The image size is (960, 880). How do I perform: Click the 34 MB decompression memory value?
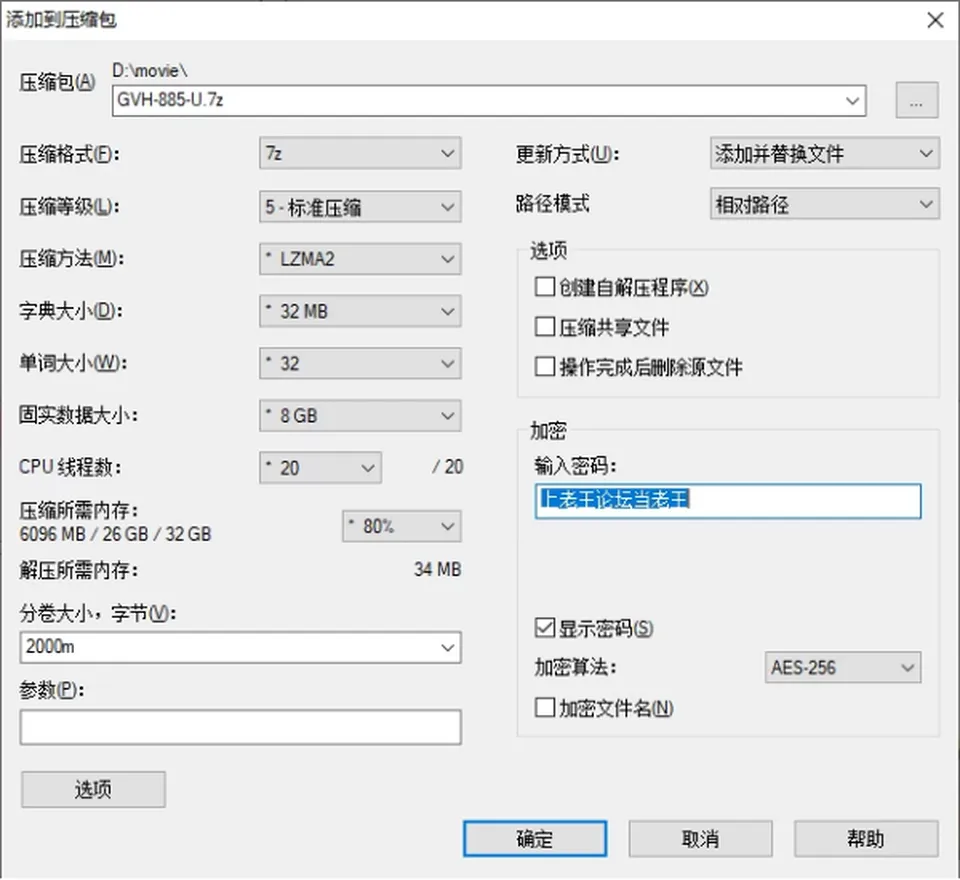[437, 570]
